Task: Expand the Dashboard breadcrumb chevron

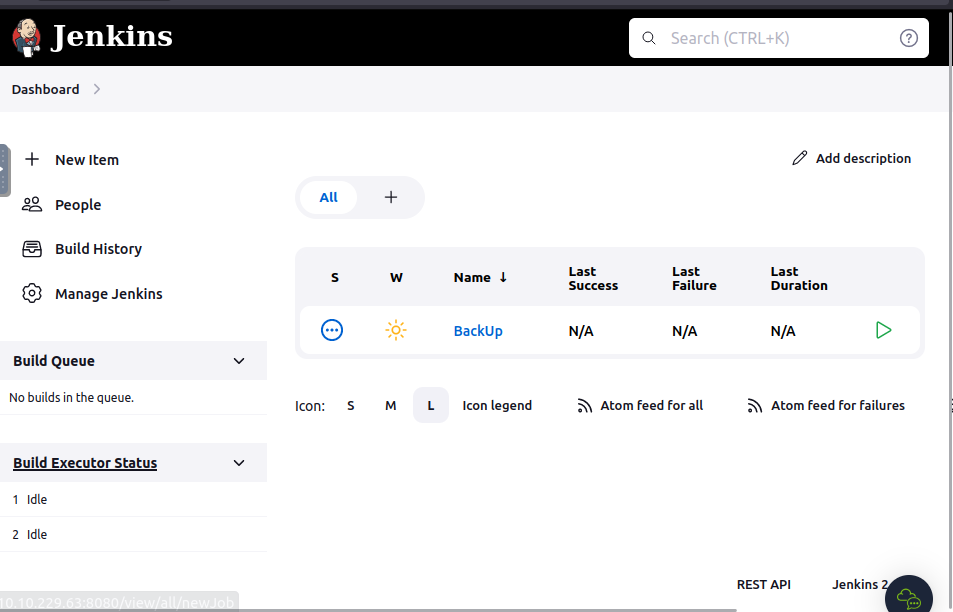Action: coord(97,89)
